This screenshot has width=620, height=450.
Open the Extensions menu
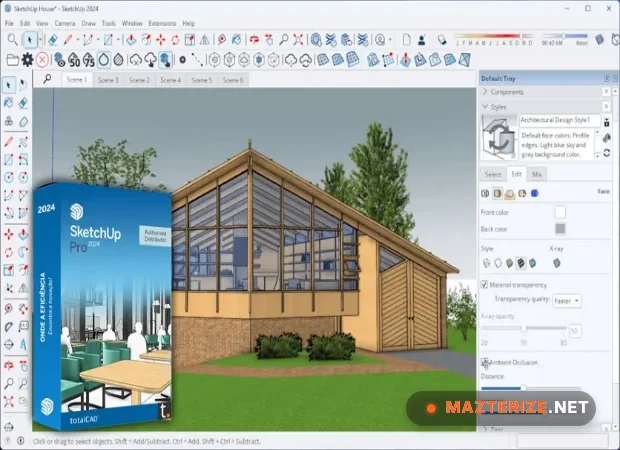(x=162, y=23)
